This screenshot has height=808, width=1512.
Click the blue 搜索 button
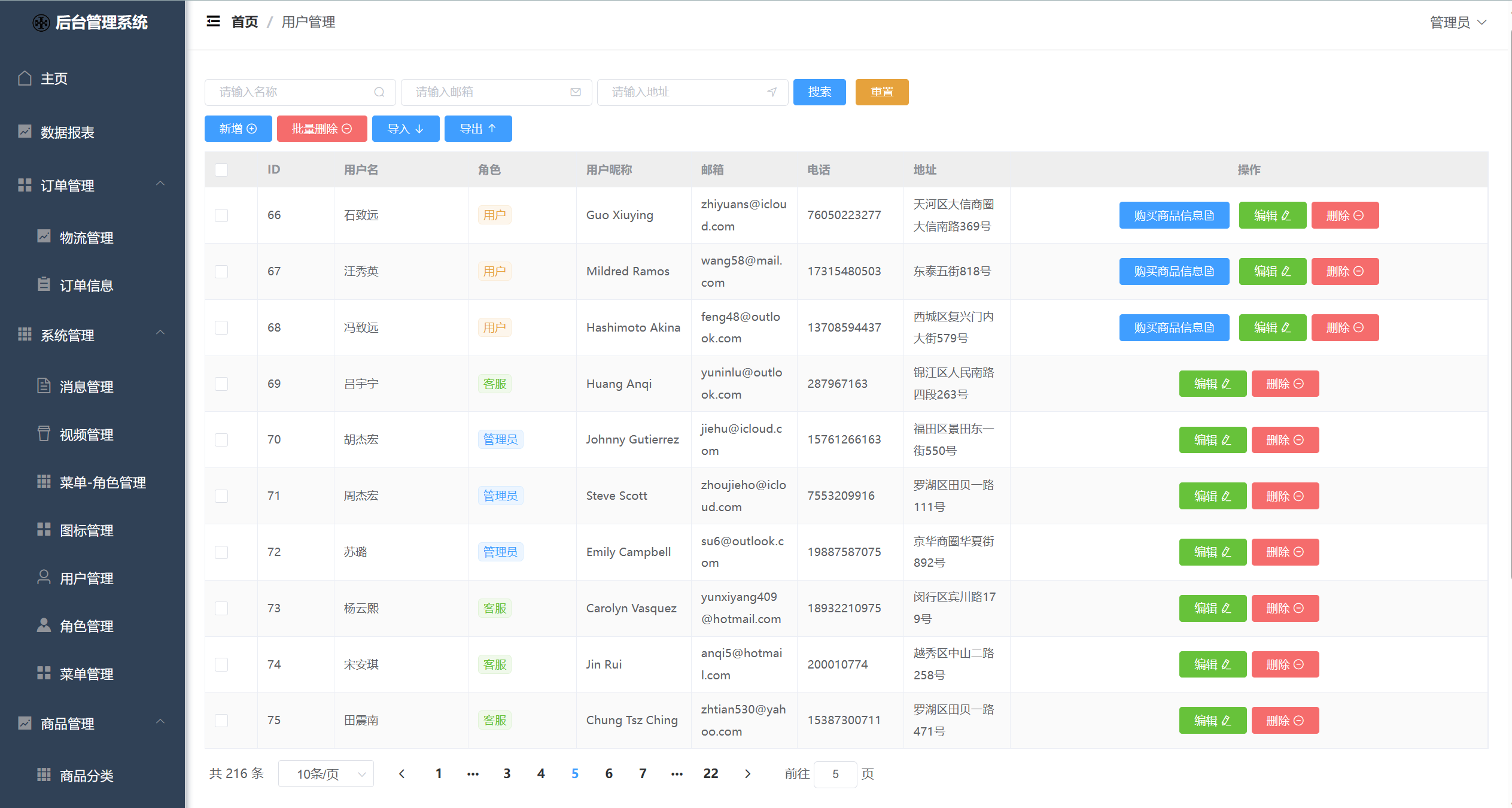point(819,92)
